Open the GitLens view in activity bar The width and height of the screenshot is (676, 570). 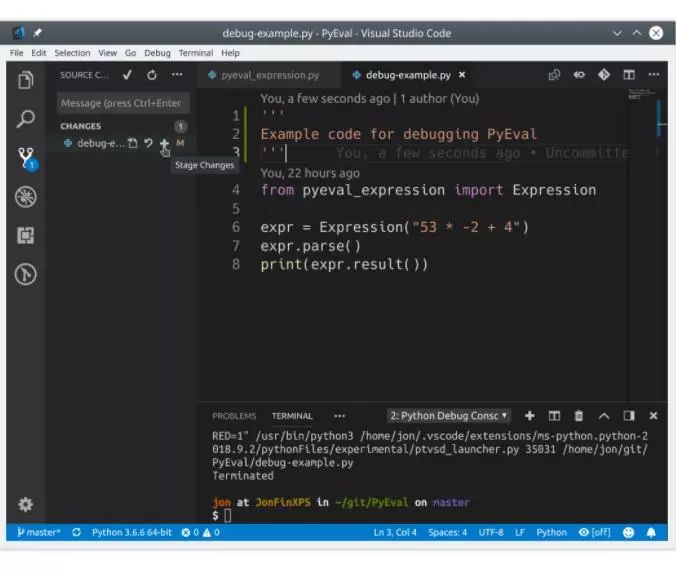pos(25,274)
